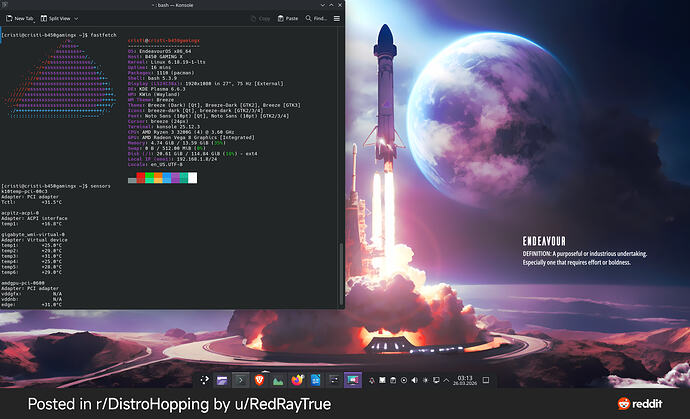Open the third system tray icon
Screen dimensions: 690x419
tap(393, 380)
